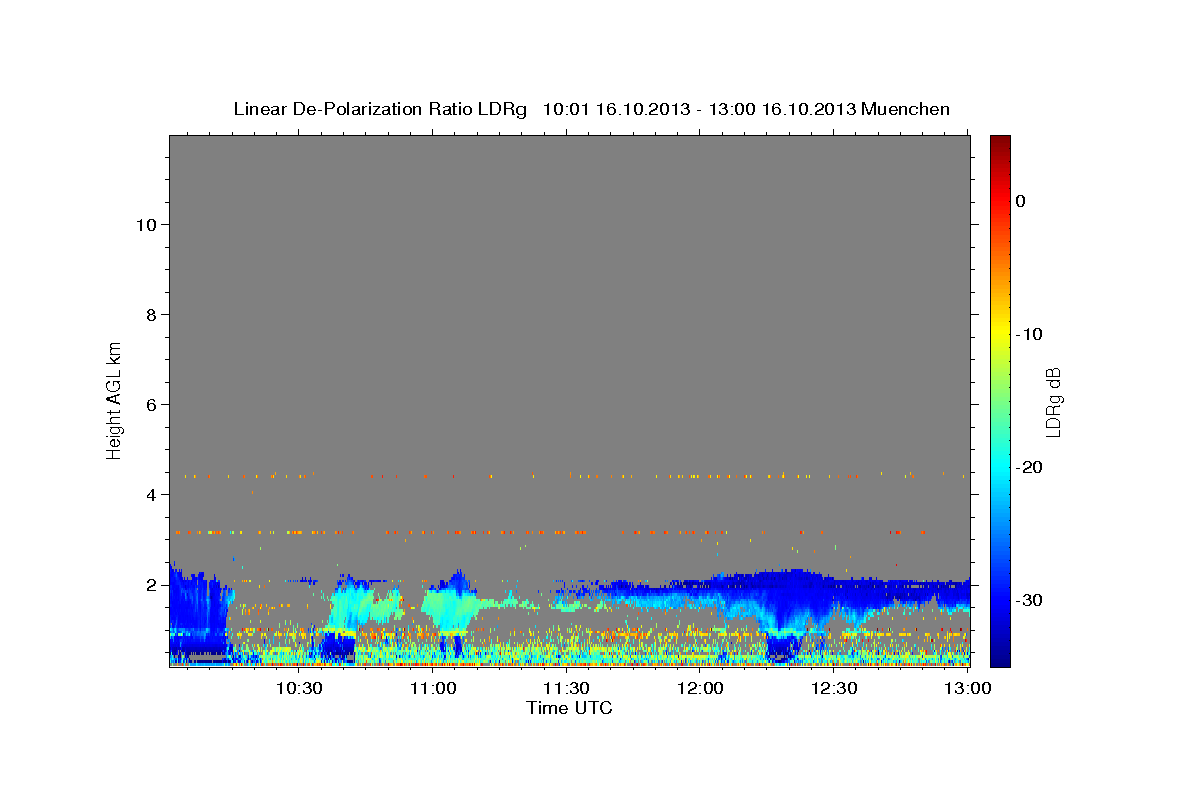The height and width of the screenshot is (800, 1200).
Task: Click the height tick label 8
Action: 150,315
